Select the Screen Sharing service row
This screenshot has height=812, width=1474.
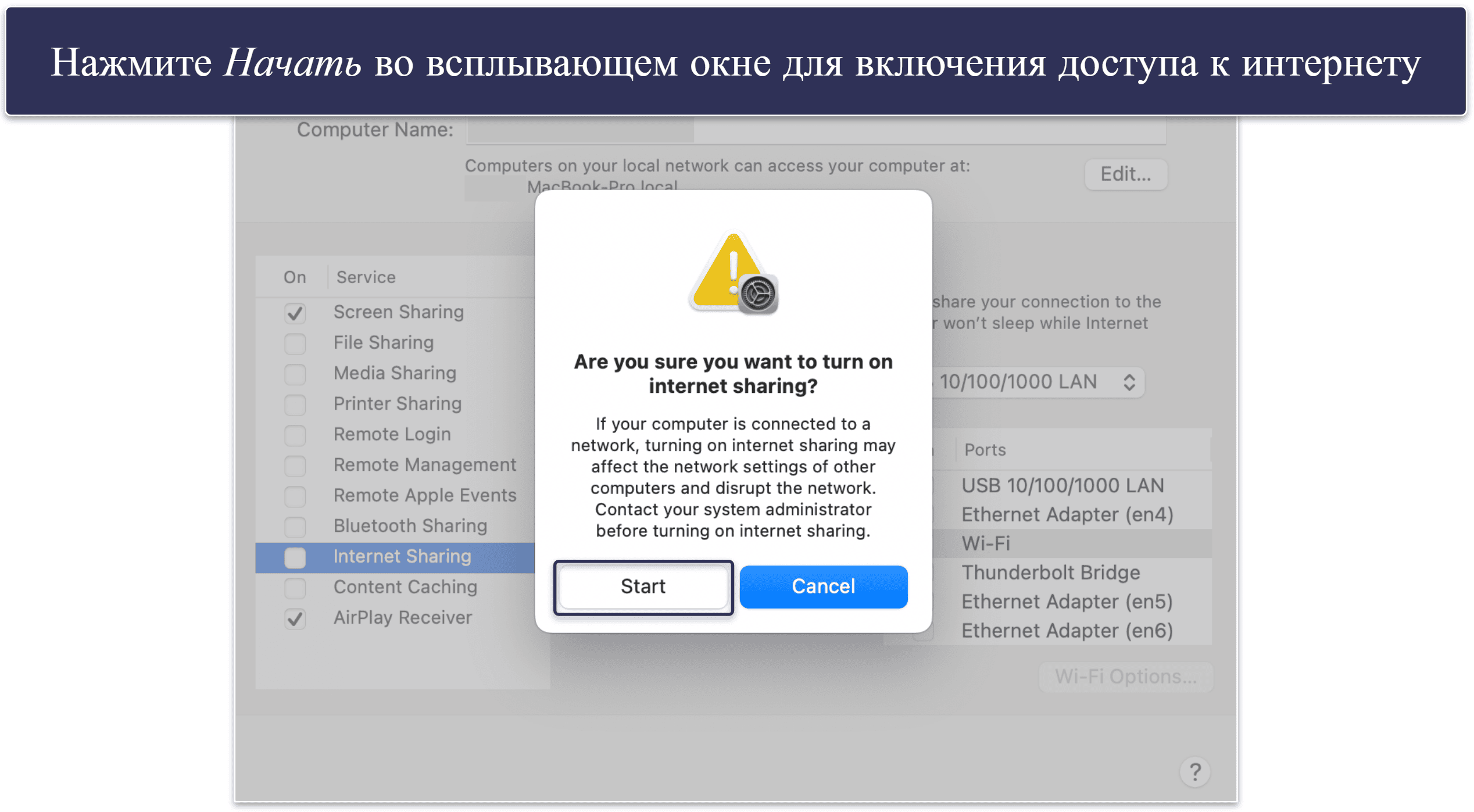[x=395, y=313]
